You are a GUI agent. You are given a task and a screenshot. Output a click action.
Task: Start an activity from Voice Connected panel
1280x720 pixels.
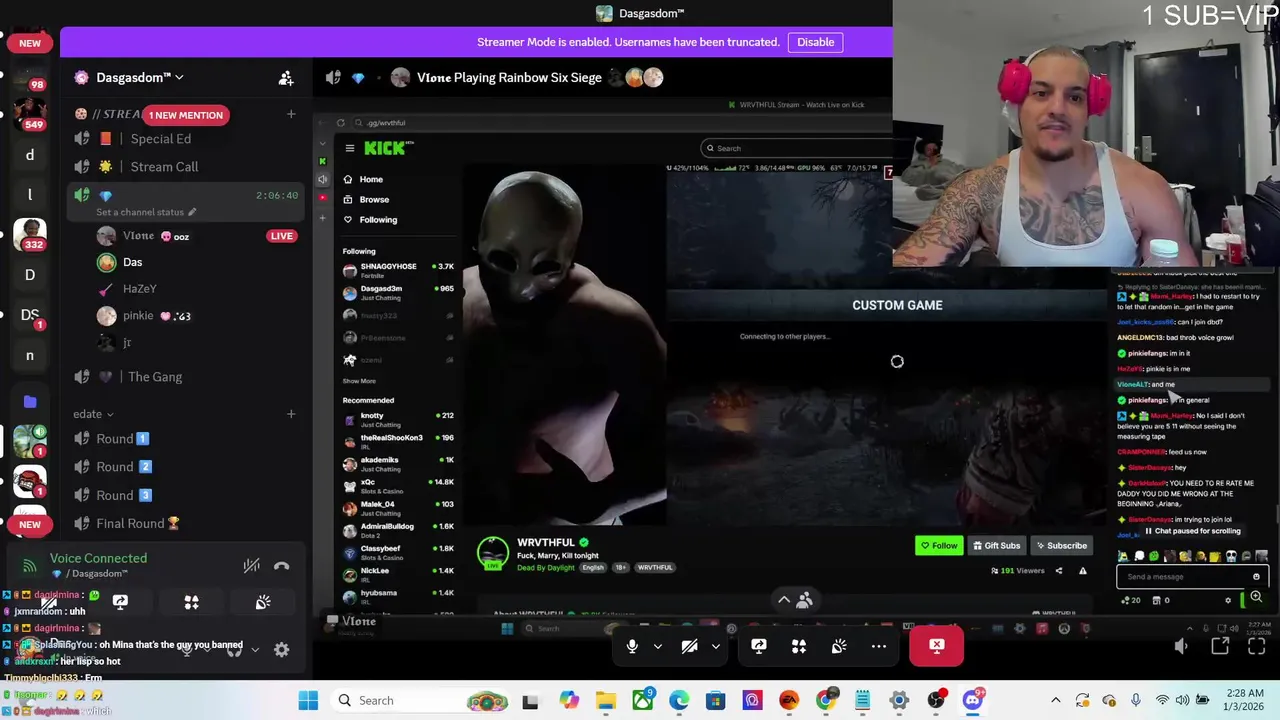coord(191,602)
